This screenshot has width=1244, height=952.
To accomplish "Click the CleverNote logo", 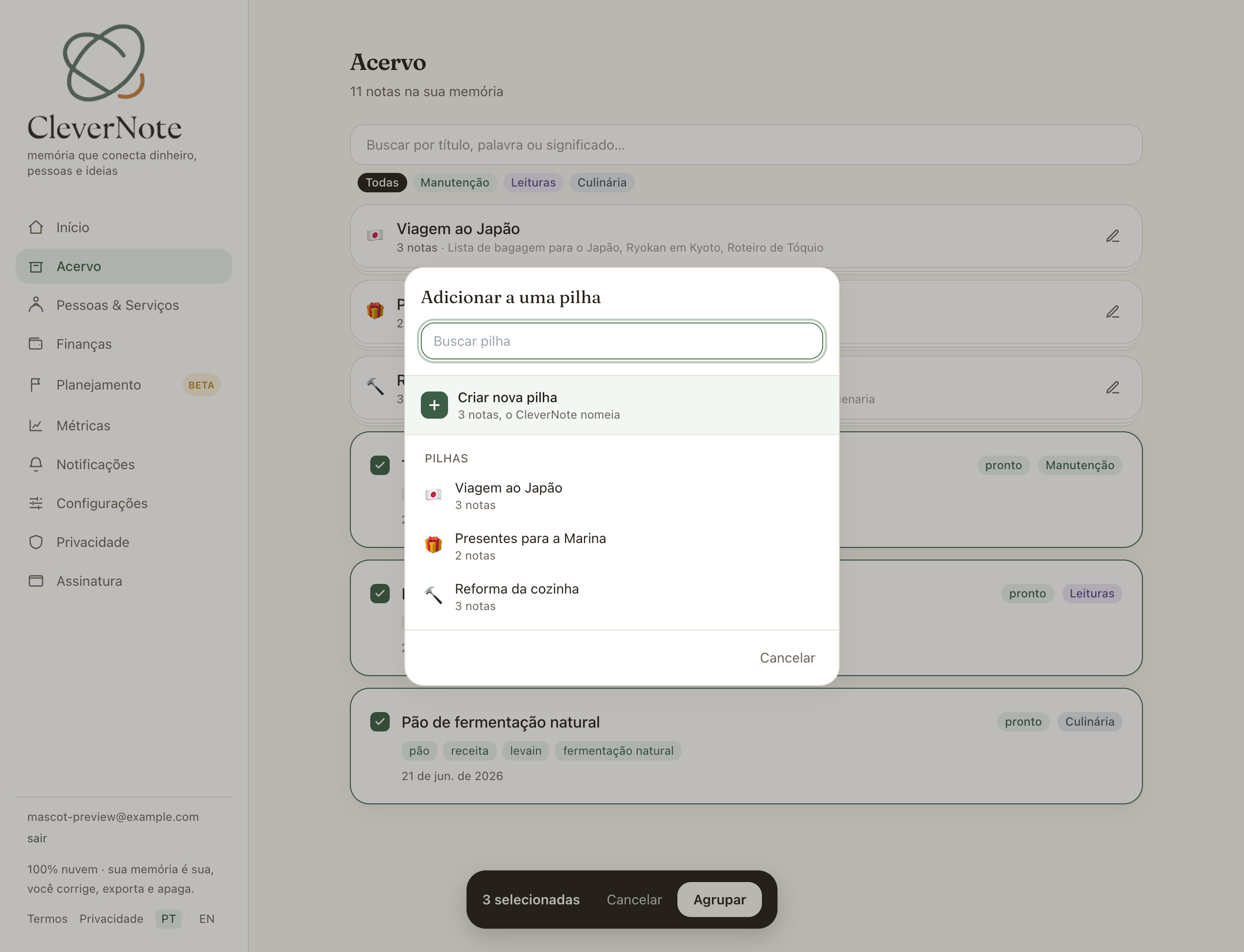I will pyautogui.click(x=104, y=83).
